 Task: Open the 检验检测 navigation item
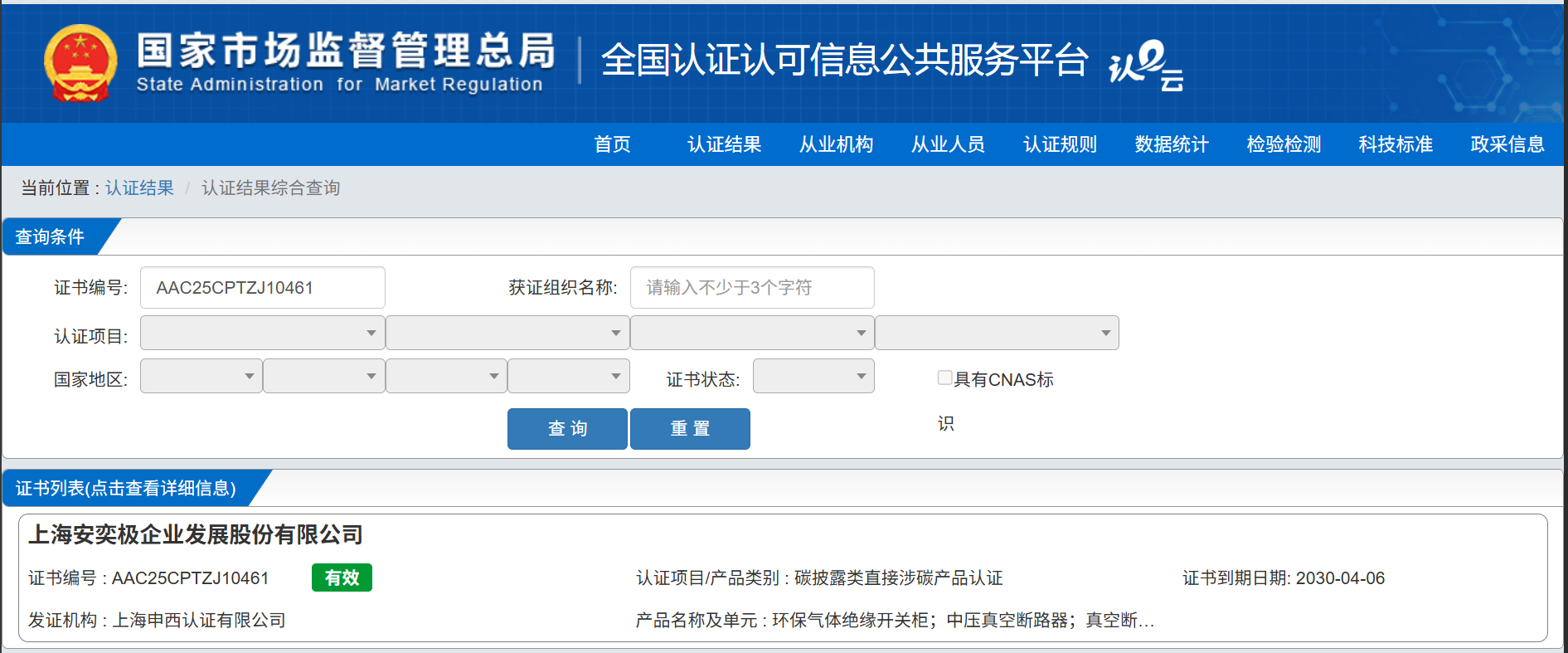(1284, 144)
